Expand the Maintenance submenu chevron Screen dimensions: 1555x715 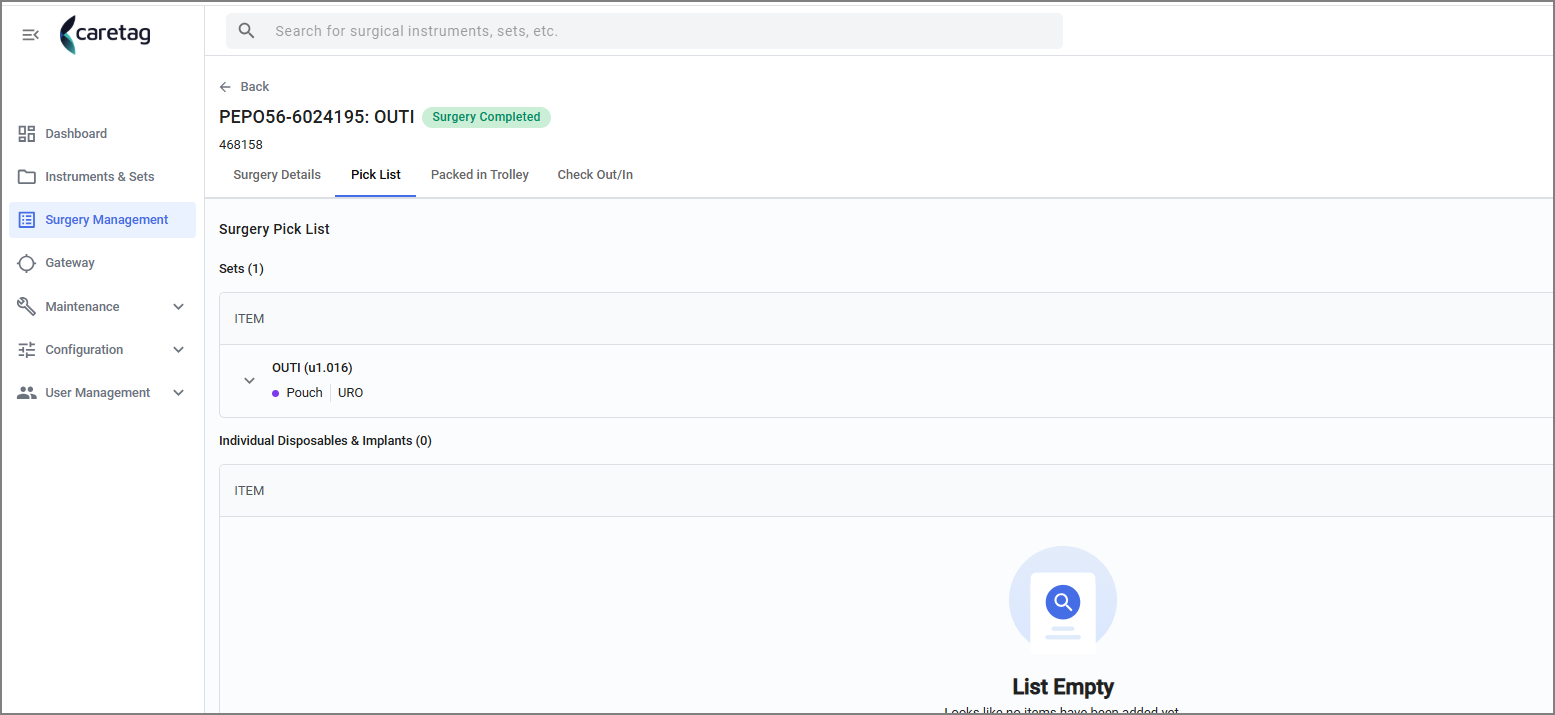[x=179, y=307]
